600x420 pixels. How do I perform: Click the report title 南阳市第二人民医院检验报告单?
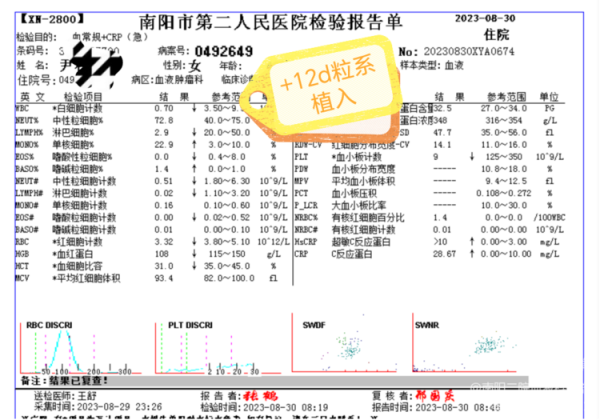[x=300, y=19]
